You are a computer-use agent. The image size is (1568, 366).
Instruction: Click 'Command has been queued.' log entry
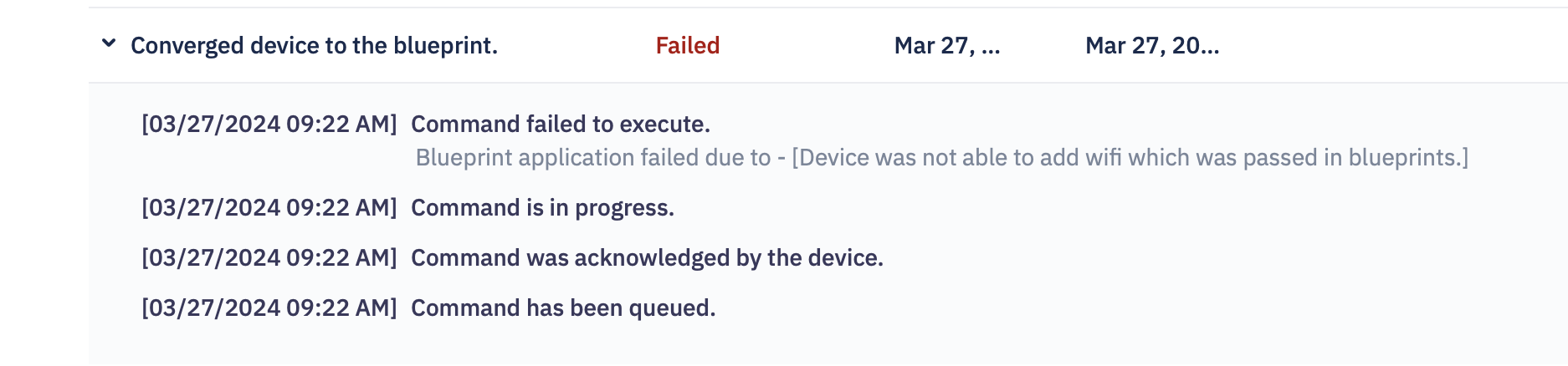pos(564,308)
